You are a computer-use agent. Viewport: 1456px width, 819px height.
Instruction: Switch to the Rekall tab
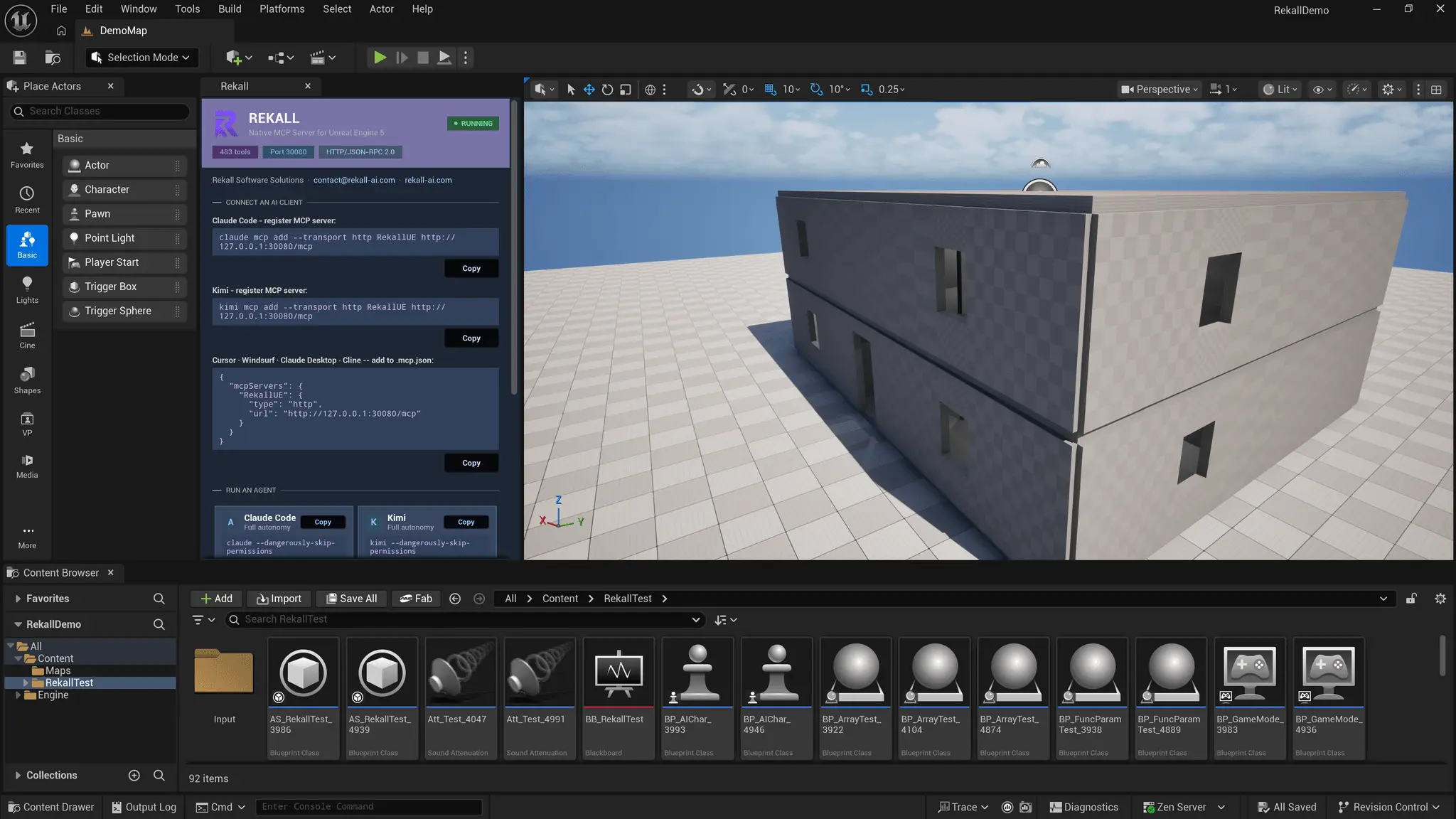point(234,86)
